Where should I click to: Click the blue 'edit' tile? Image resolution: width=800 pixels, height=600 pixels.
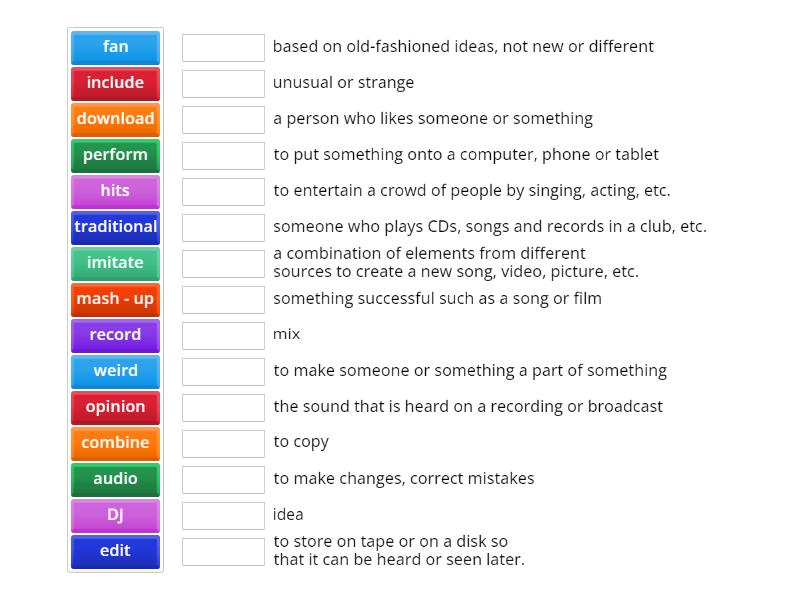pyautogui.click(x=115, y=551)
